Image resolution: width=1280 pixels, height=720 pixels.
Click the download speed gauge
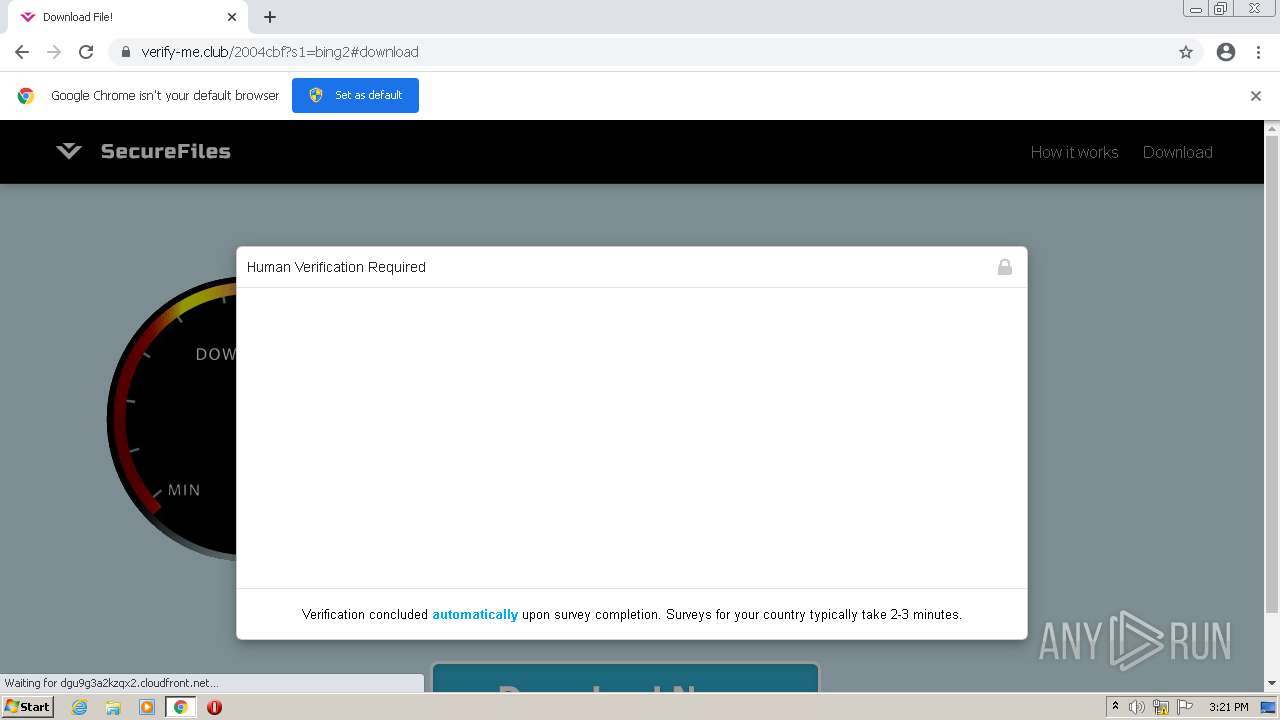(x=172, y=418)
